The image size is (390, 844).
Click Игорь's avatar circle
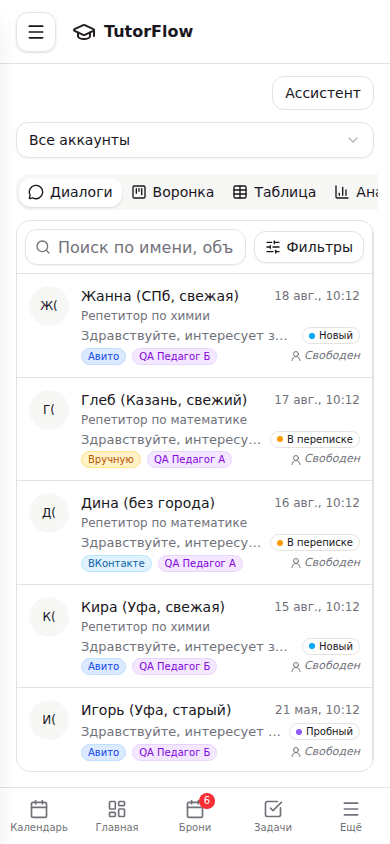(x=49, y=720)
